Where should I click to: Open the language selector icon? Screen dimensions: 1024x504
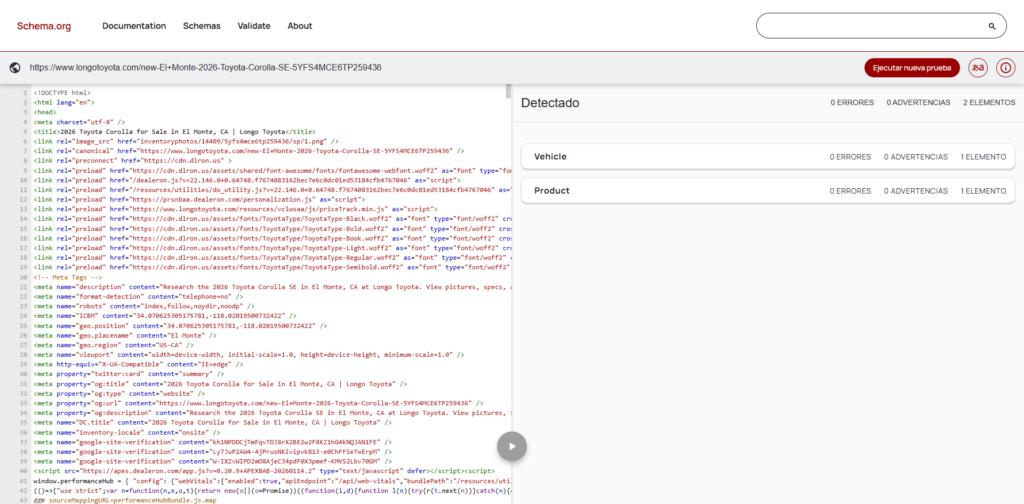979,68
